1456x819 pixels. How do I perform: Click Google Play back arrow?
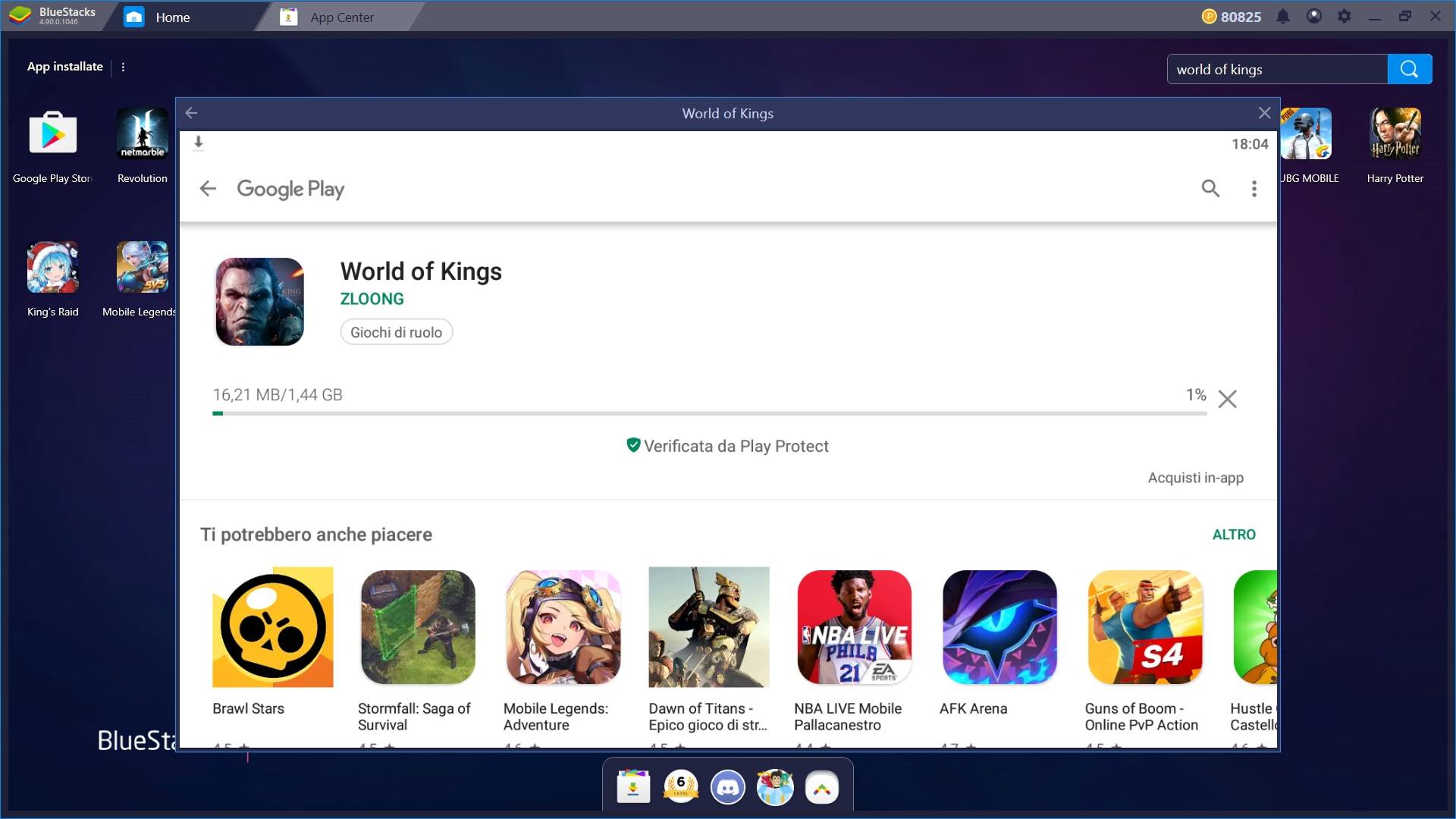pyautogui.click(x=208, y=188)
